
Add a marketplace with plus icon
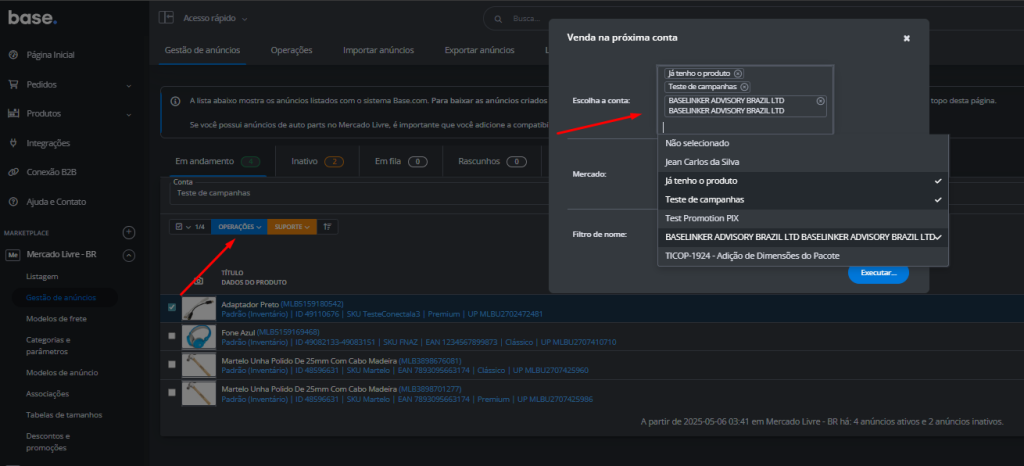tap(129, 232)
